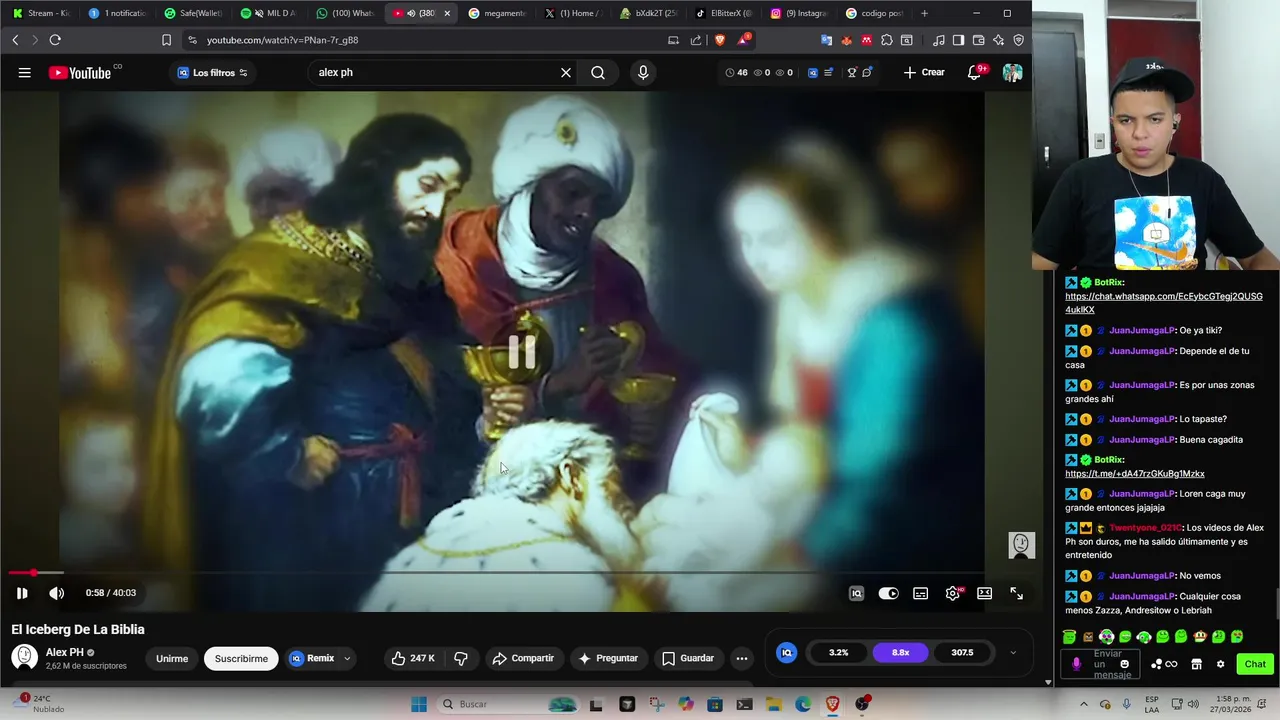Go back in browser history
Screen dimensions: 1280x720
pos(15,40)
